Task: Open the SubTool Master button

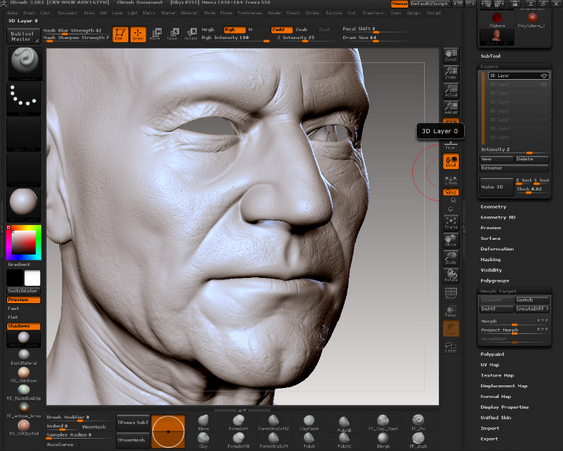Action: click(x=23, y=36)
